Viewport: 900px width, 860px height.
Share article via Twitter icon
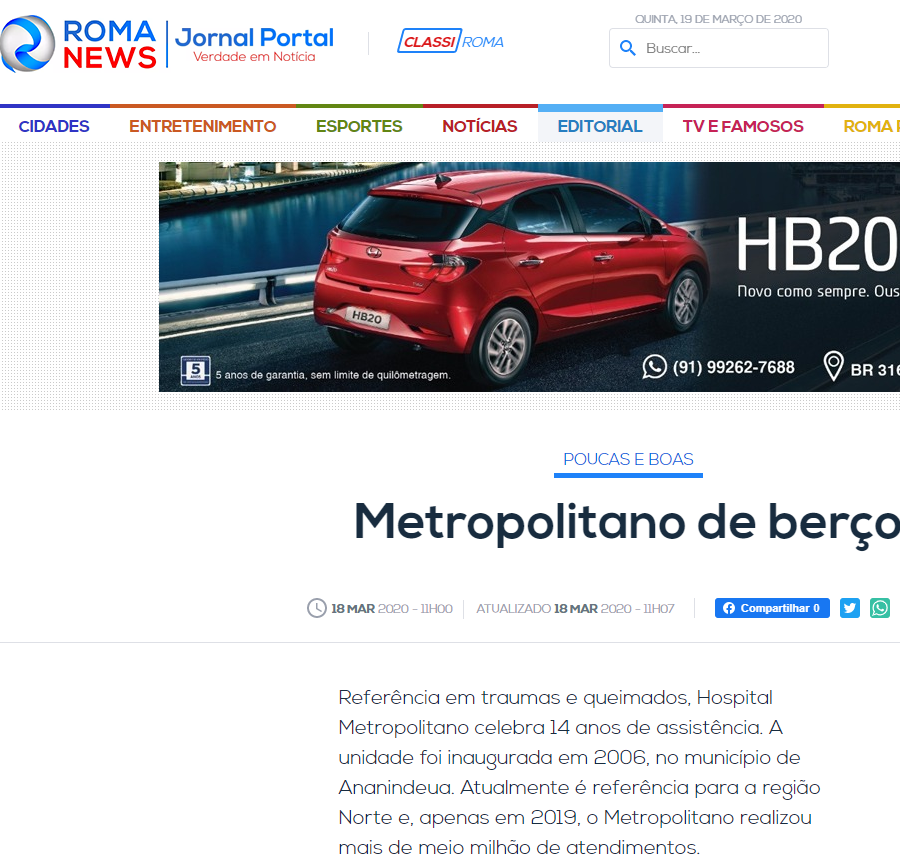click(x=850, y=608)
